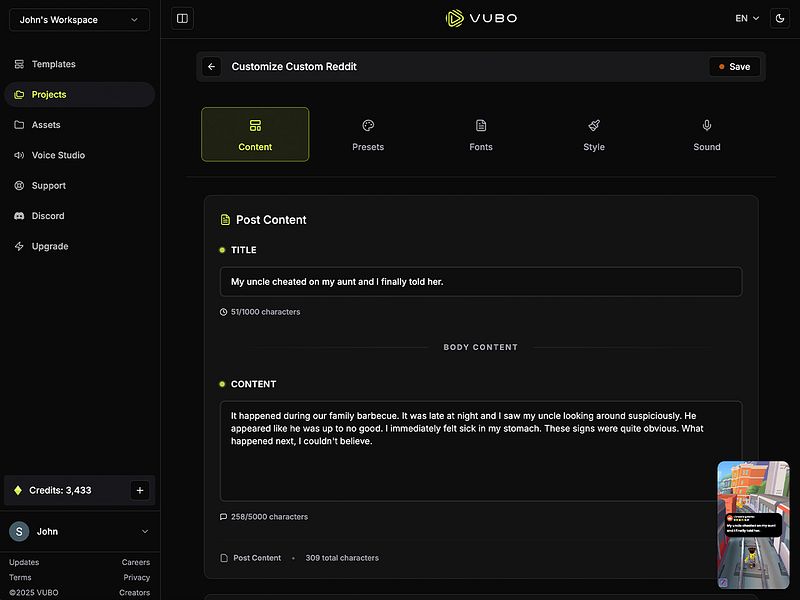Screen dimensions: 800x600
Task: Open John's account menu chevron
Action: click(x=145, y=531)
